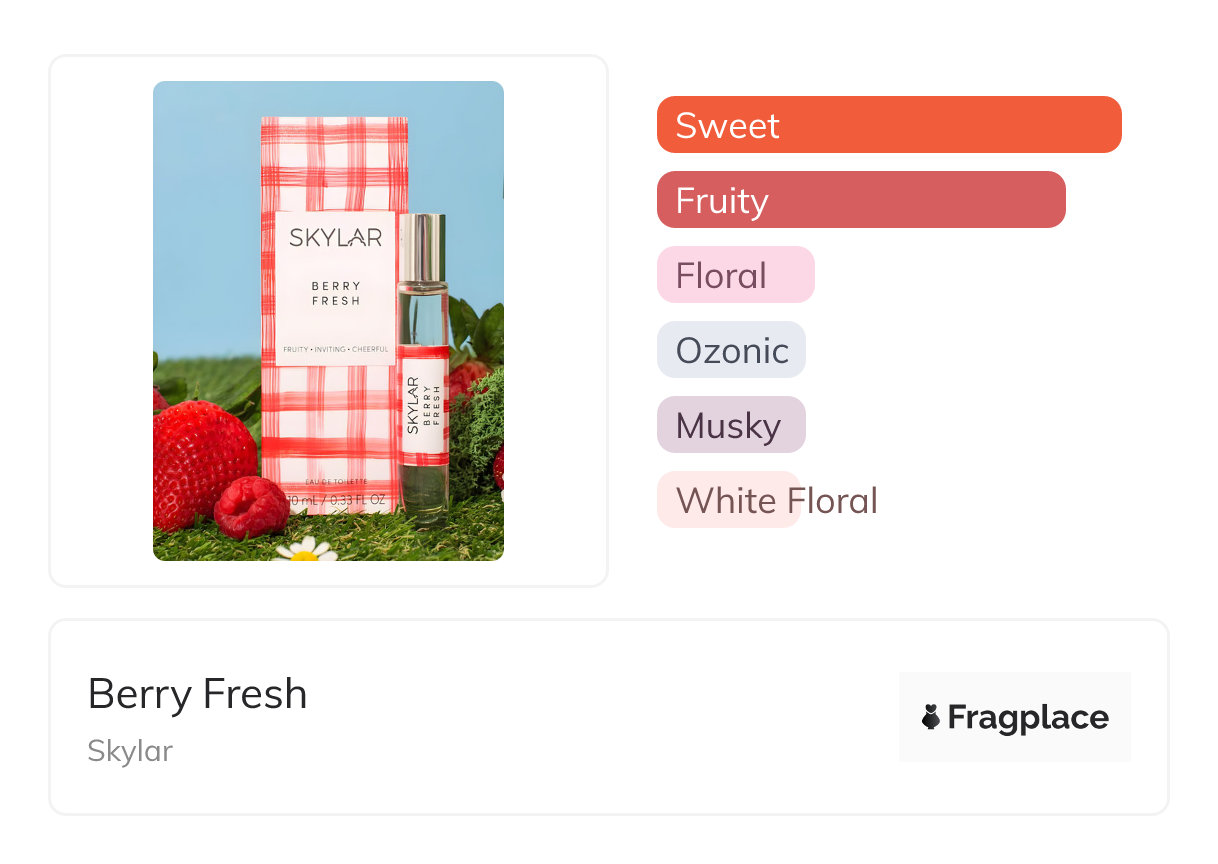Image resolution: width=1218 pixels, height=864 pixels.
Task: Select the Sweet accord bar
Action: point(888,125)
